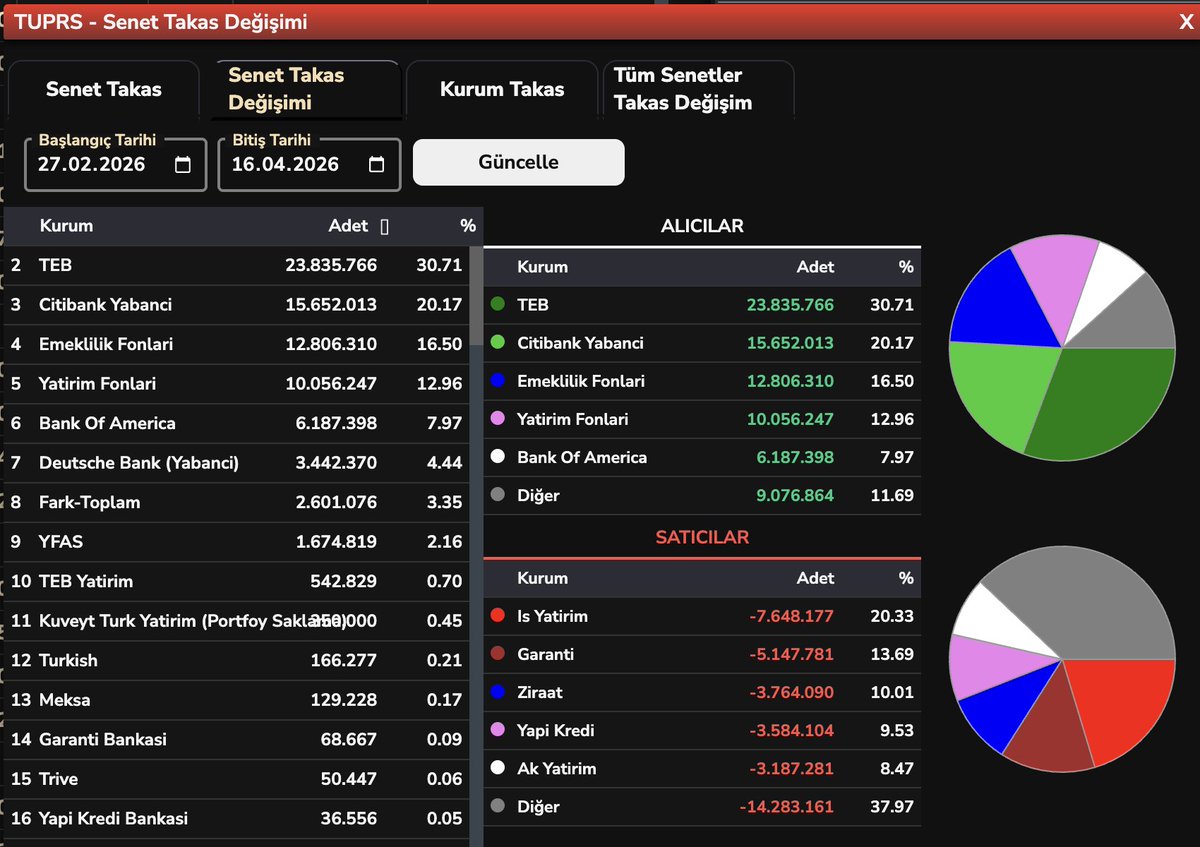Open Tüm Senetler Takas Değişim tab

pos(698,89)
